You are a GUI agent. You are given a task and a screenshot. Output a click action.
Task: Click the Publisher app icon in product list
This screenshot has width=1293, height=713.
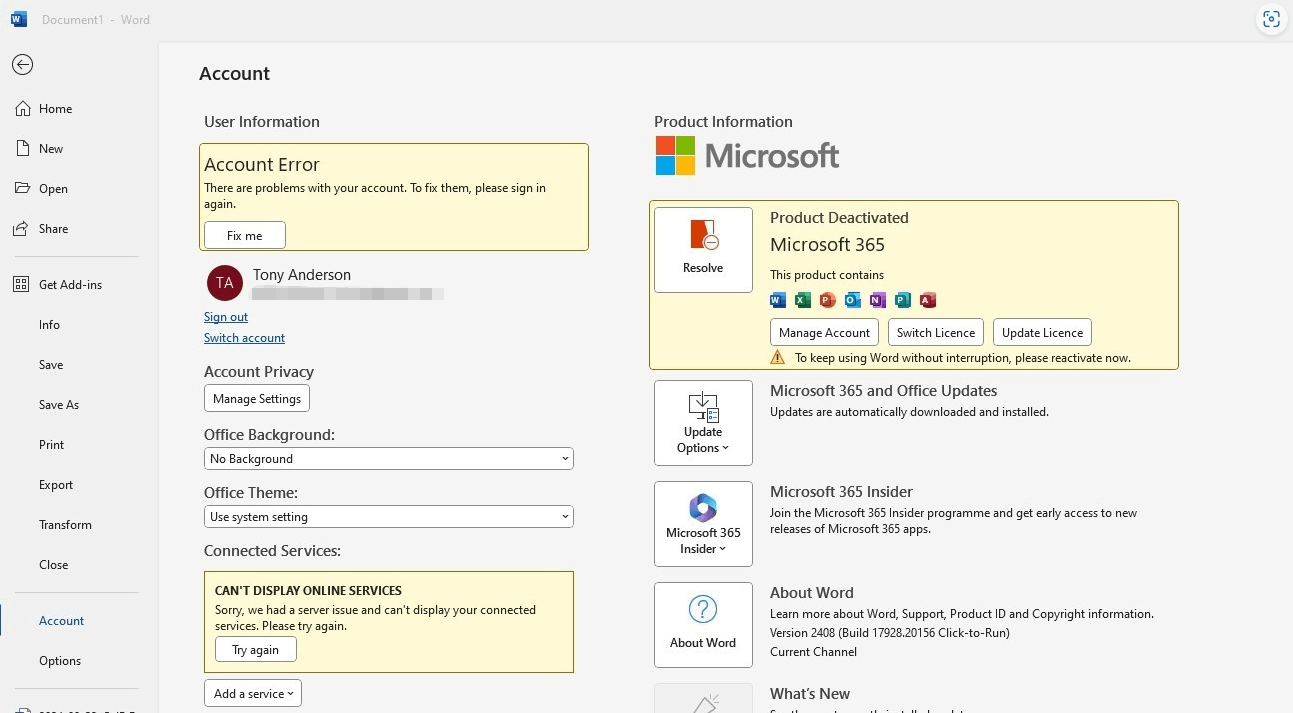point(902,300)
